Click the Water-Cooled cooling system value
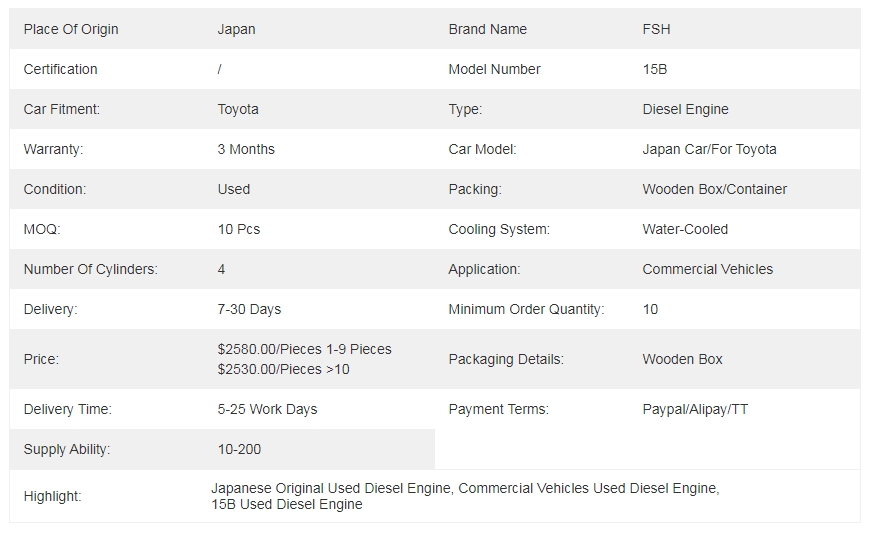This screenshot has height=533, width=869. [685, 229]
